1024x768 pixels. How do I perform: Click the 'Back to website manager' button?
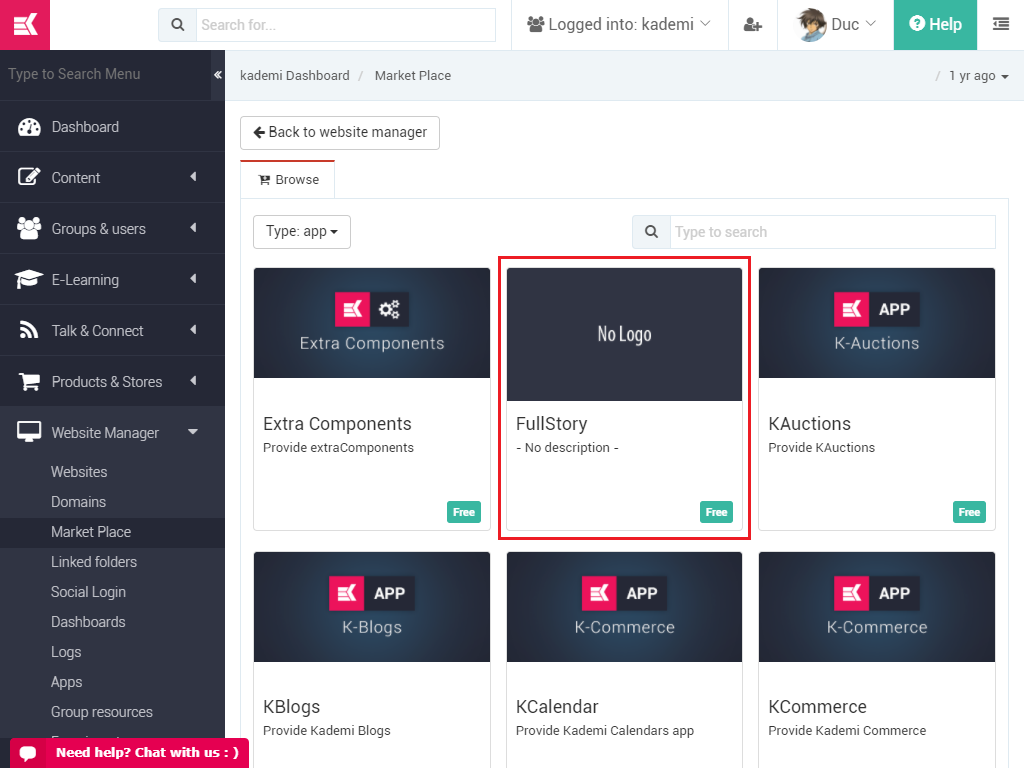click(340, 133)
